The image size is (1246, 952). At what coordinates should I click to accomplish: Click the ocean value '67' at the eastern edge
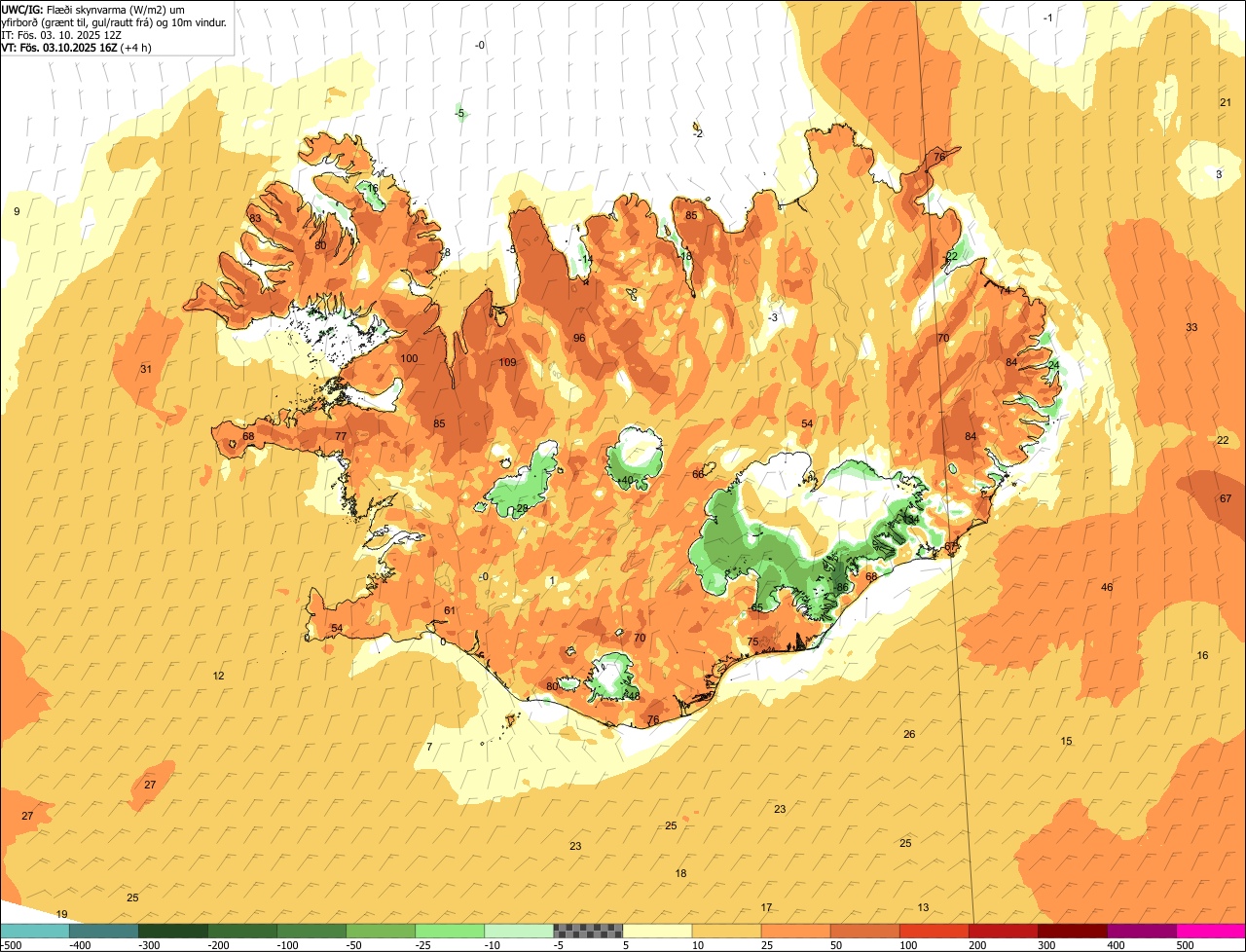1226,498
